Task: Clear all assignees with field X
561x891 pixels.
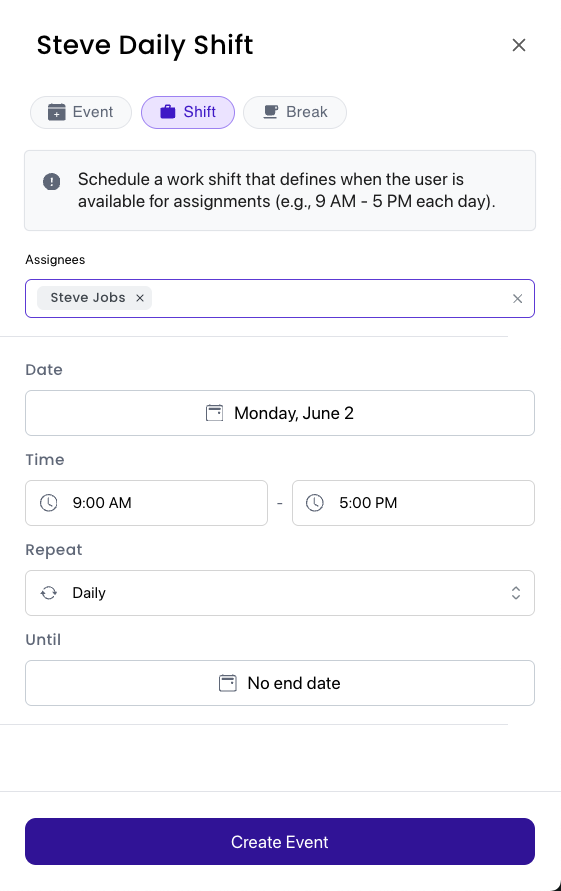Action: (517, 299)
